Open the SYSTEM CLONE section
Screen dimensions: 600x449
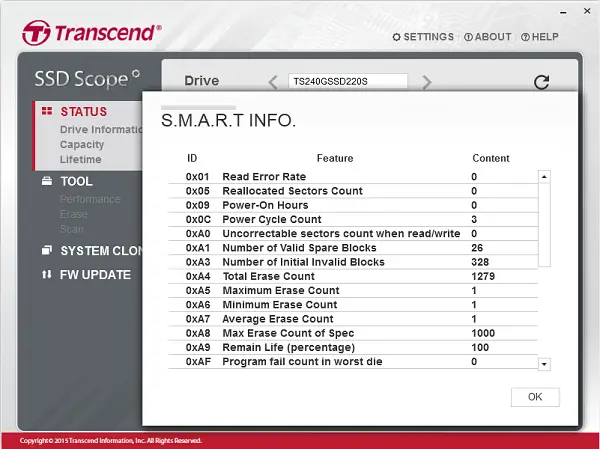pos(101,251)
